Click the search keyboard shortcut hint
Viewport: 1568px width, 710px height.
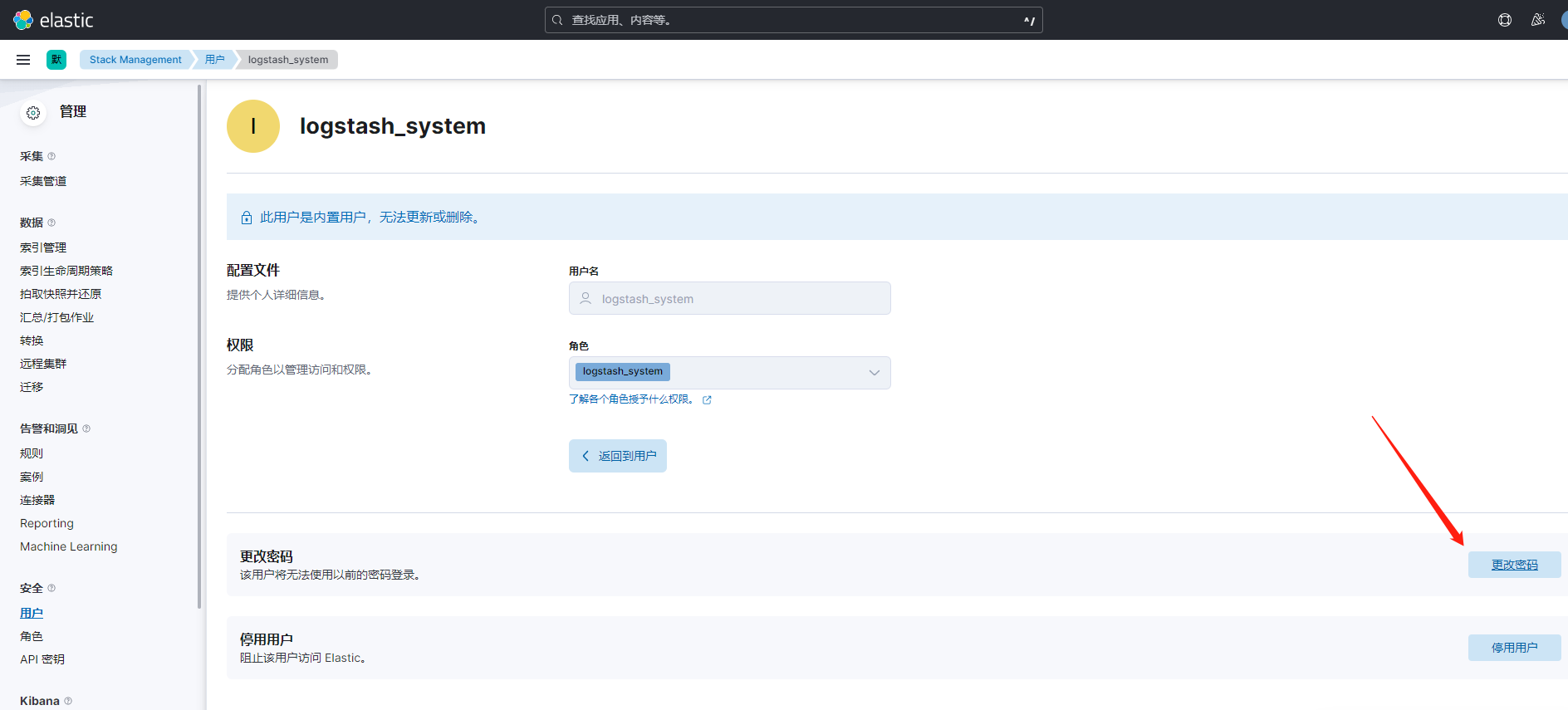(x=1029, y=20)
